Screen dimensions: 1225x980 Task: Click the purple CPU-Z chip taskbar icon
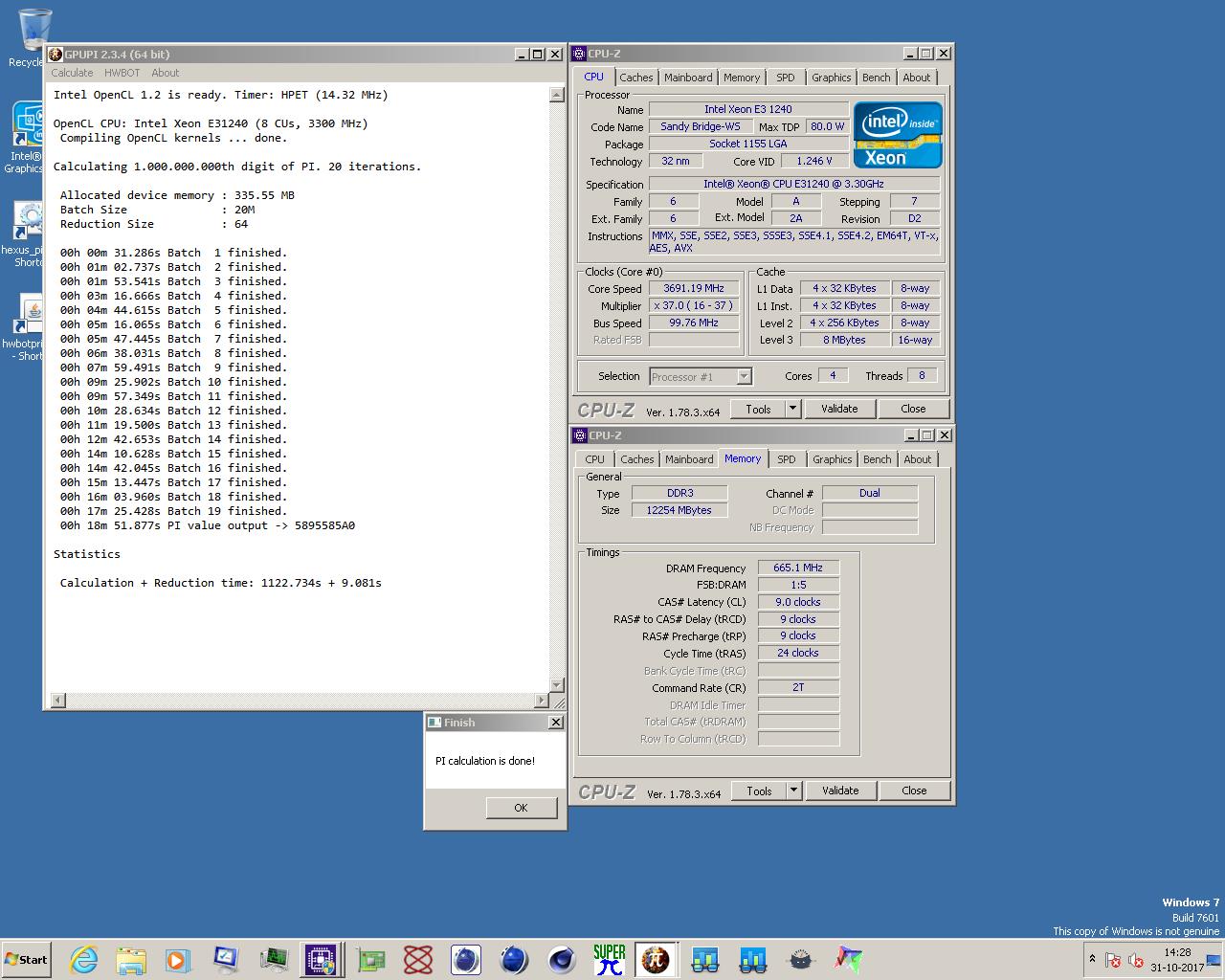tap(323, 959)
